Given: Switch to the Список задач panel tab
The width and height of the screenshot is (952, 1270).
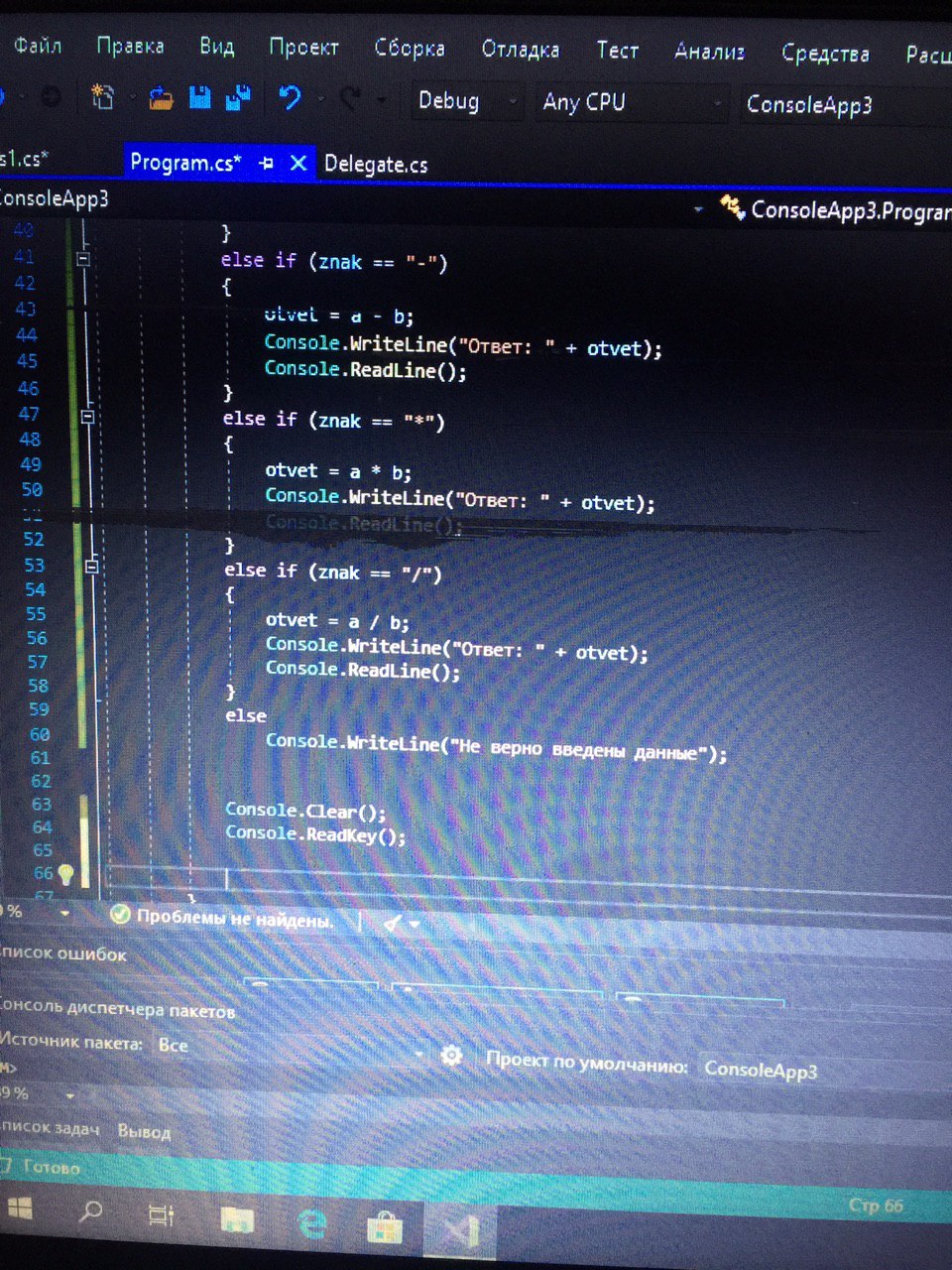Looking at the screenshot, I should (49, 1127).
